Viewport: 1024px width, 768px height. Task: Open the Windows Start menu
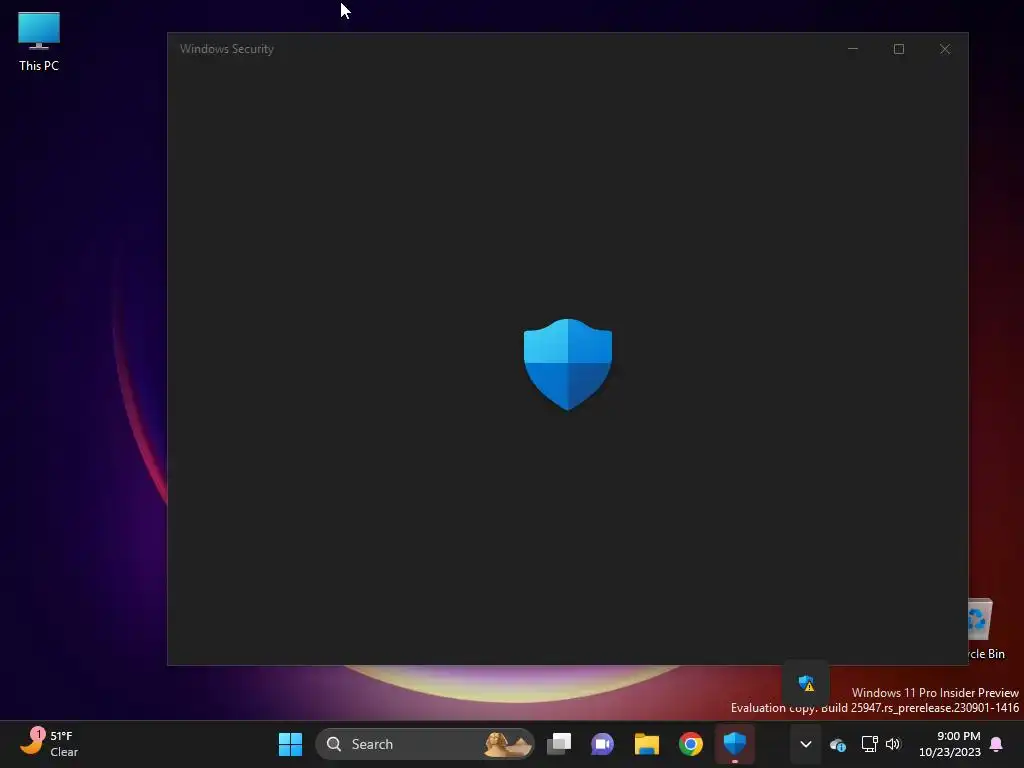290,744
